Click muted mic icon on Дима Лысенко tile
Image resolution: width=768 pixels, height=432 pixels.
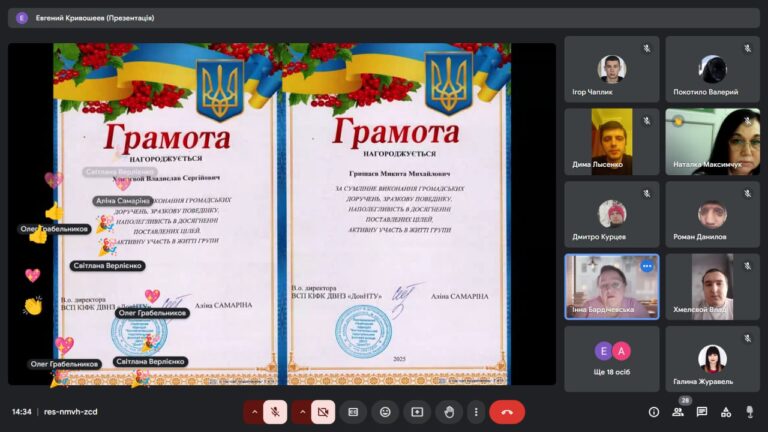(647, 121)
